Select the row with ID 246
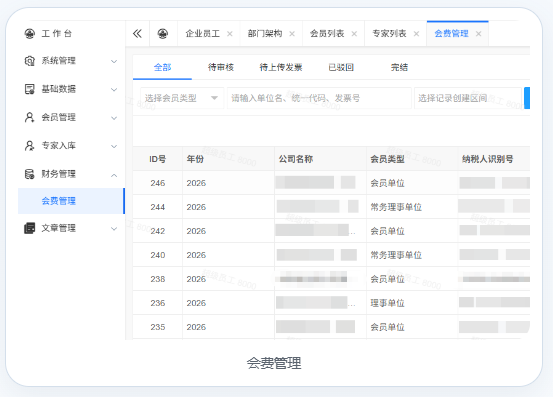Viewport: 553px width, 397px height. (331, 183)
